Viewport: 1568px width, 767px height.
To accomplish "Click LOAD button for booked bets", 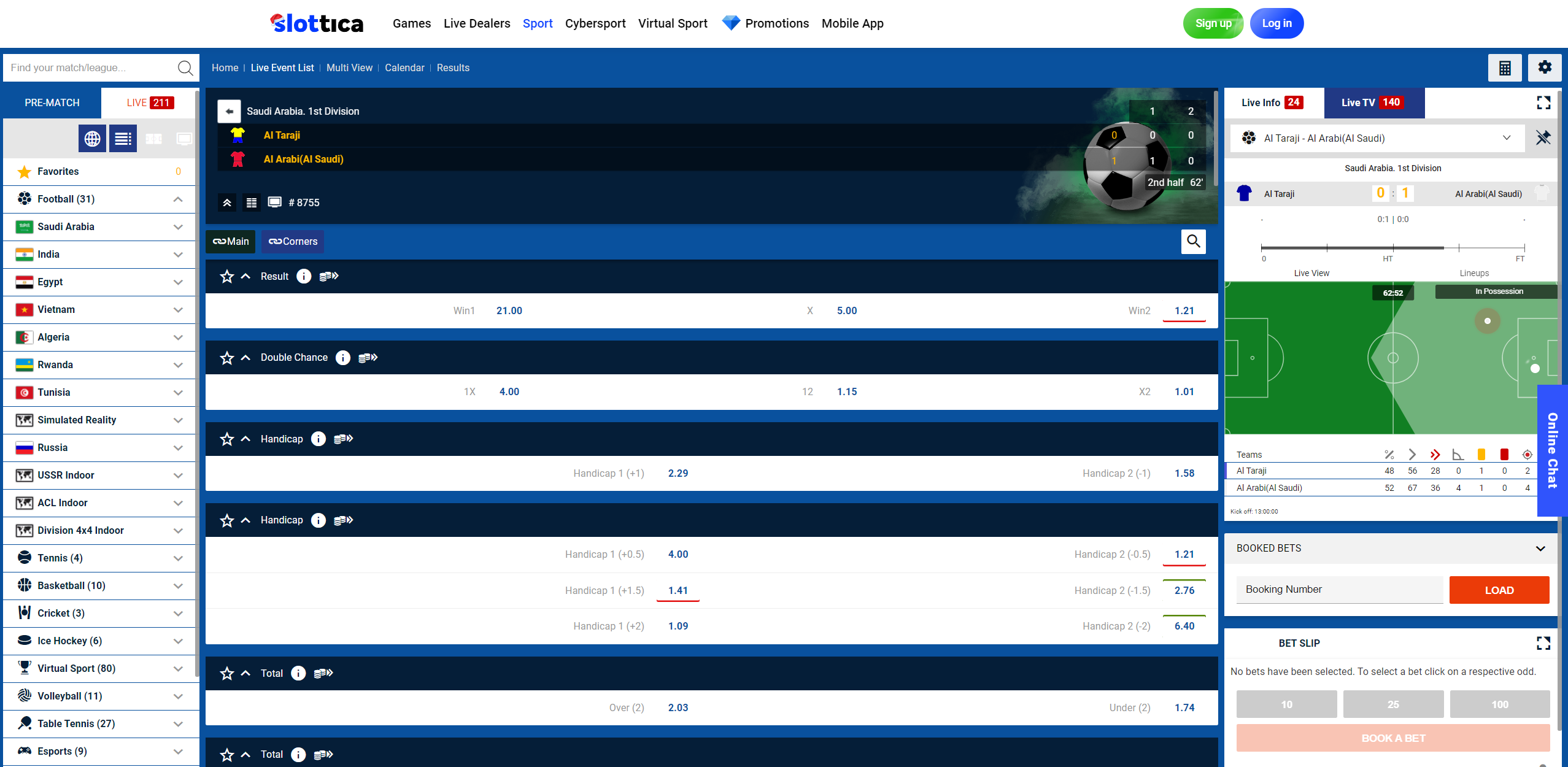I will pyautogui.click(x=1498, y=589).
